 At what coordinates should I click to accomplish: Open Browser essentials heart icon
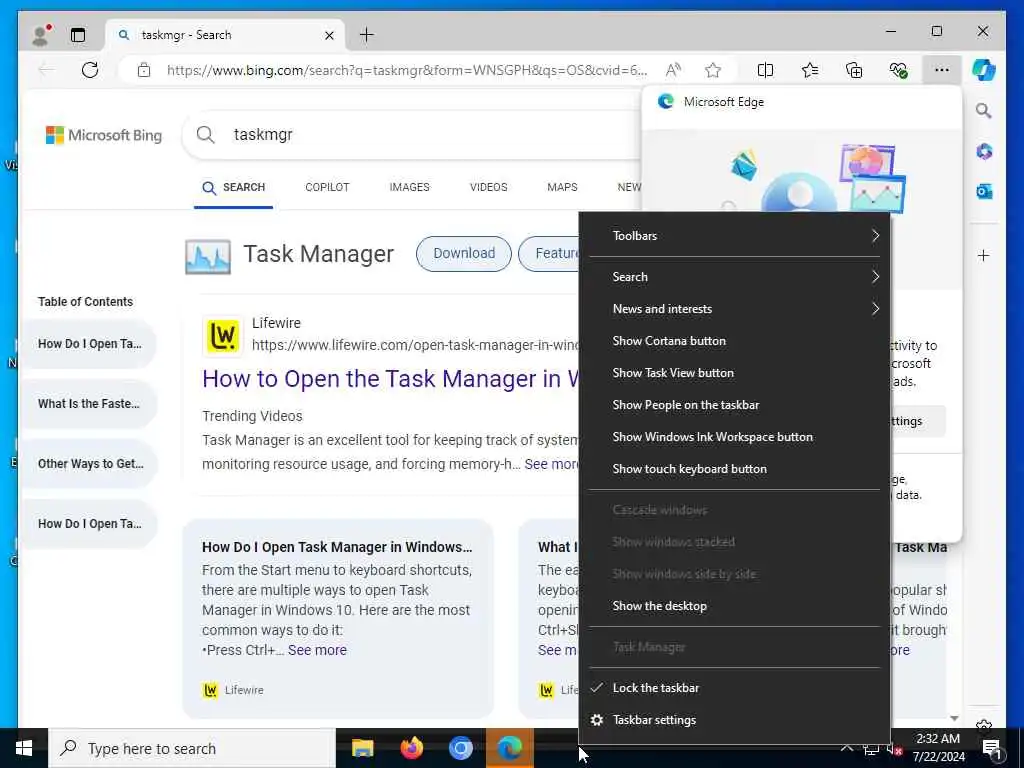[899, 70]
